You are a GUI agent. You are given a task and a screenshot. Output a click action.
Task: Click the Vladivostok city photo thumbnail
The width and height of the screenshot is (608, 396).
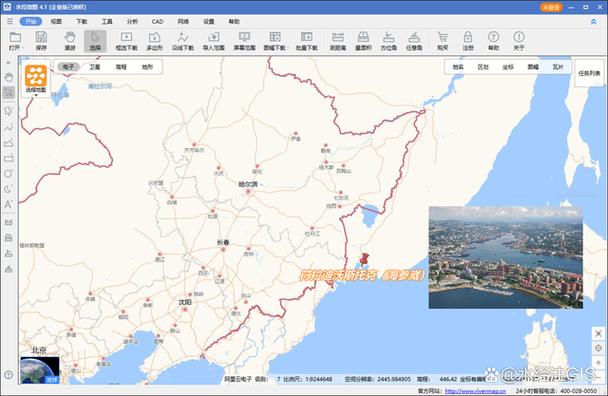point(506,258)
